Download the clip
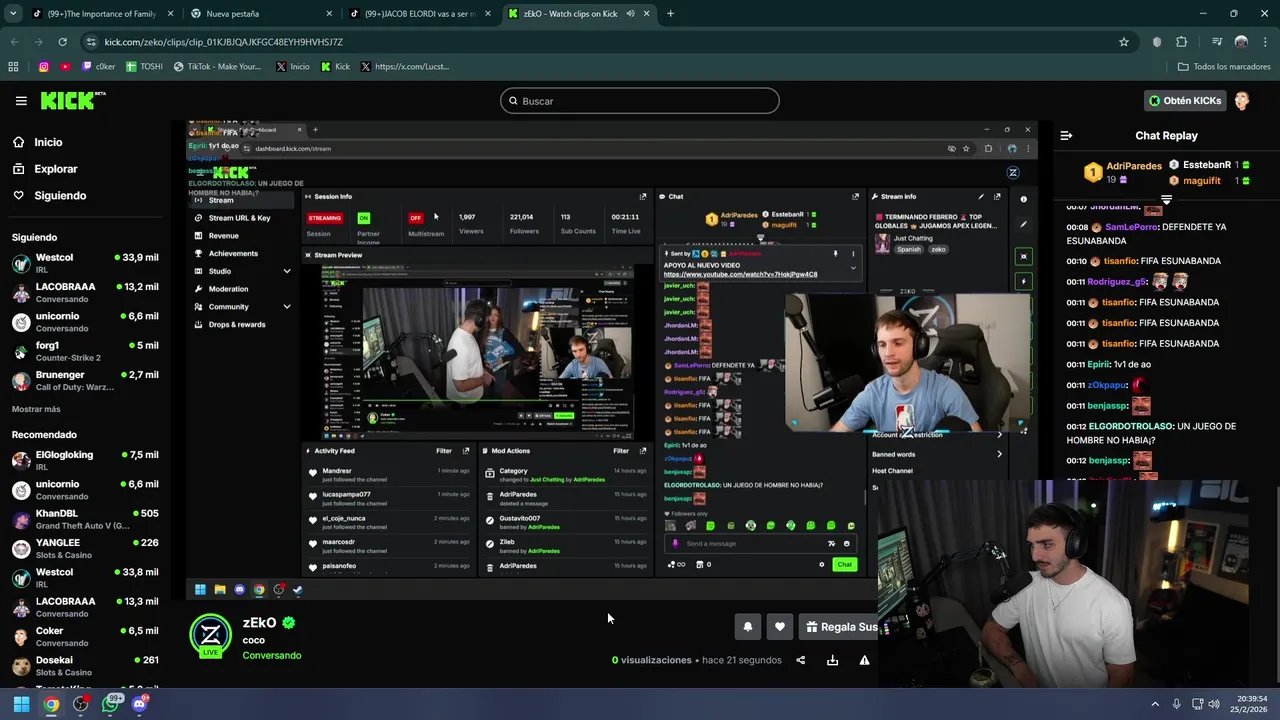Screen dimensions: 1280x720 pyautogui.click(x=832, y=660)
